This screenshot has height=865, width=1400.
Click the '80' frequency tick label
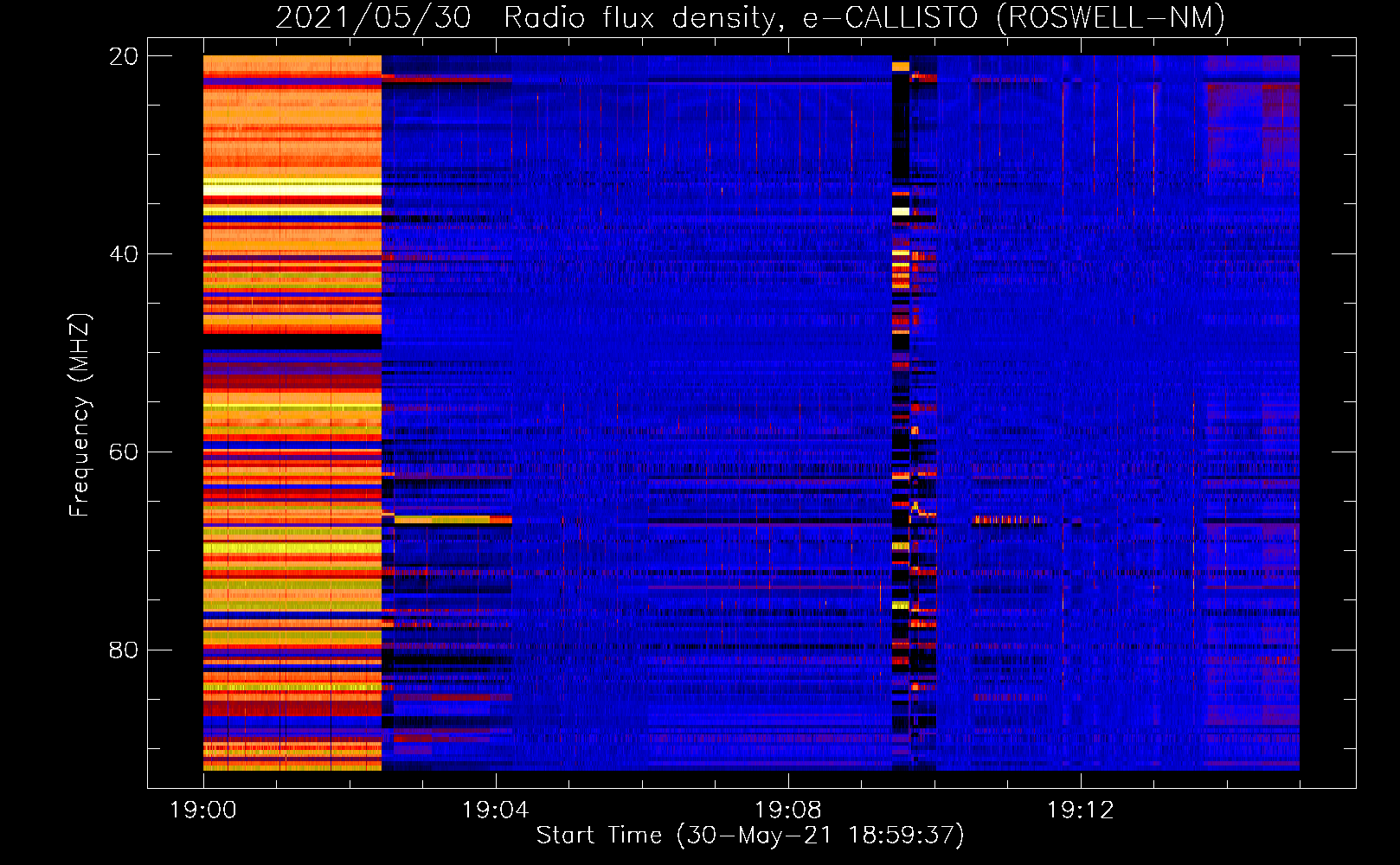click(124, 650)
